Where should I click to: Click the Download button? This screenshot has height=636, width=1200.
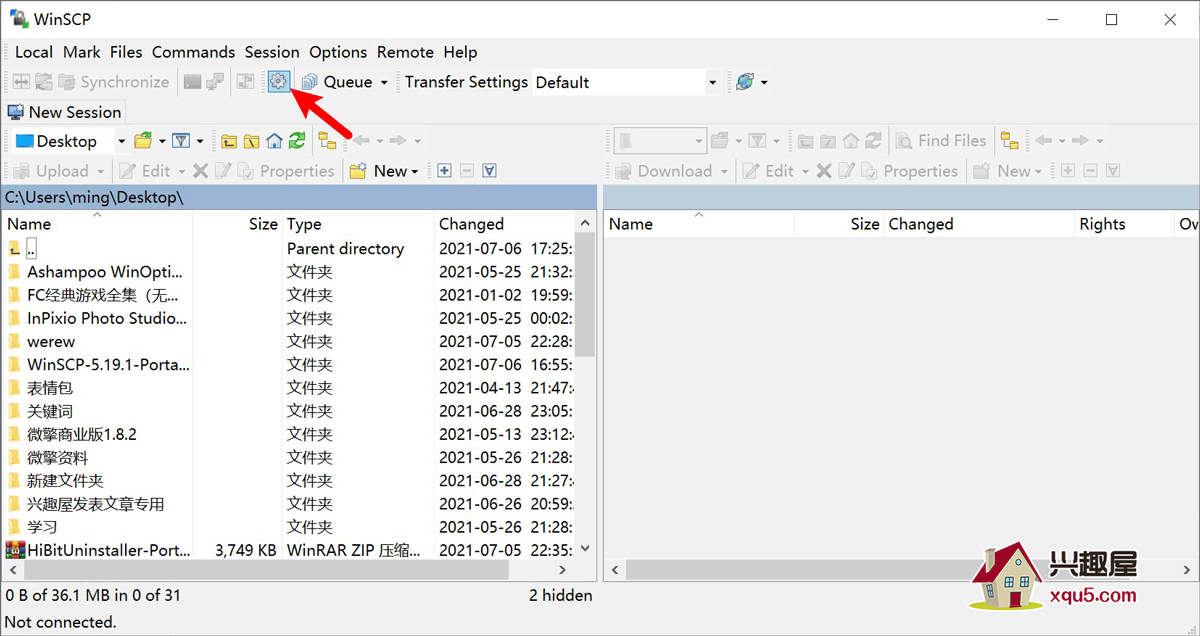point(663,171)
